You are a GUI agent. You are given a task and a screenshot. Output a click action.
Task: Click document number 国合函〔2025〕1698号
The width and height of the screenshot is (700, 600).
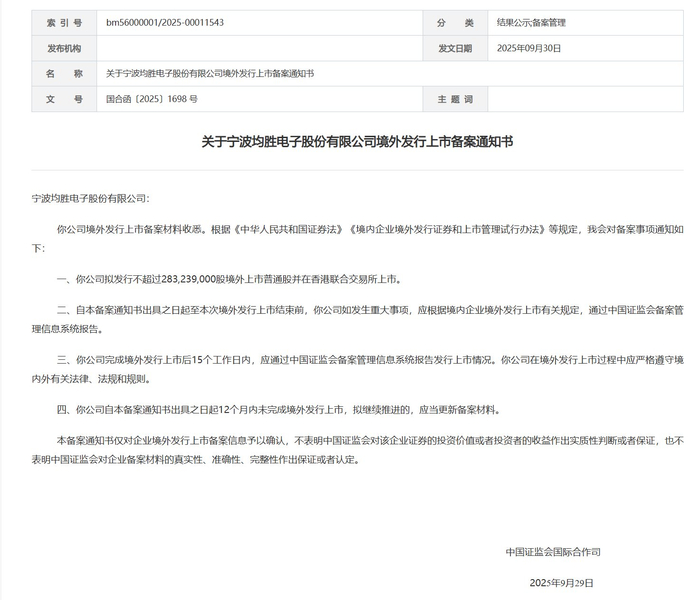point(152,99)
